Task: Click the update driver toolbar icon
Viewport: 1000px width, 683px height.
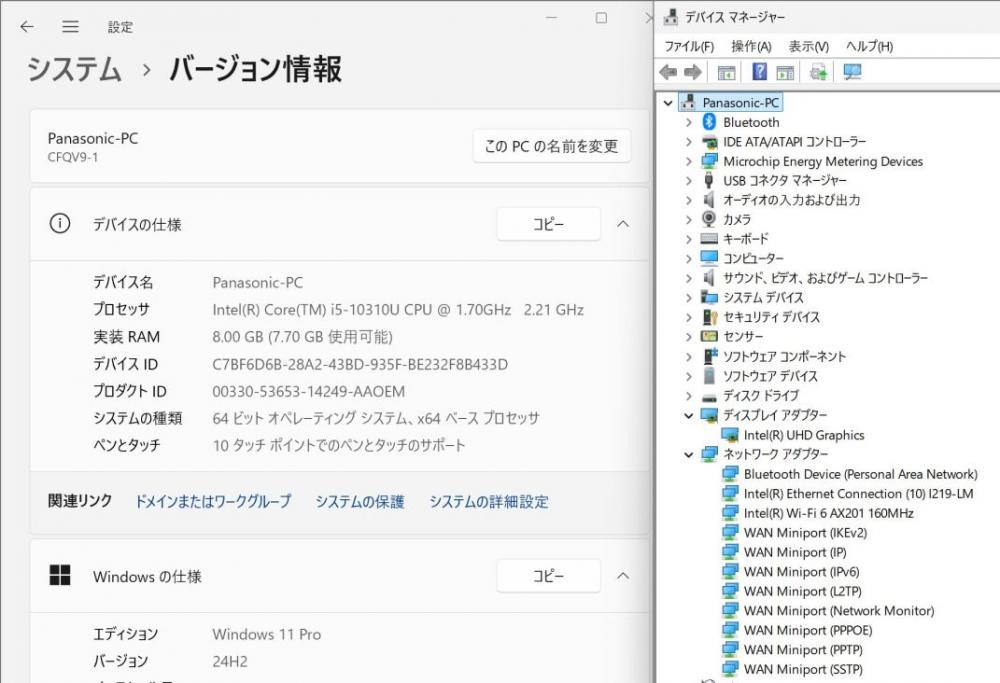Action: (x=818, y=72)
